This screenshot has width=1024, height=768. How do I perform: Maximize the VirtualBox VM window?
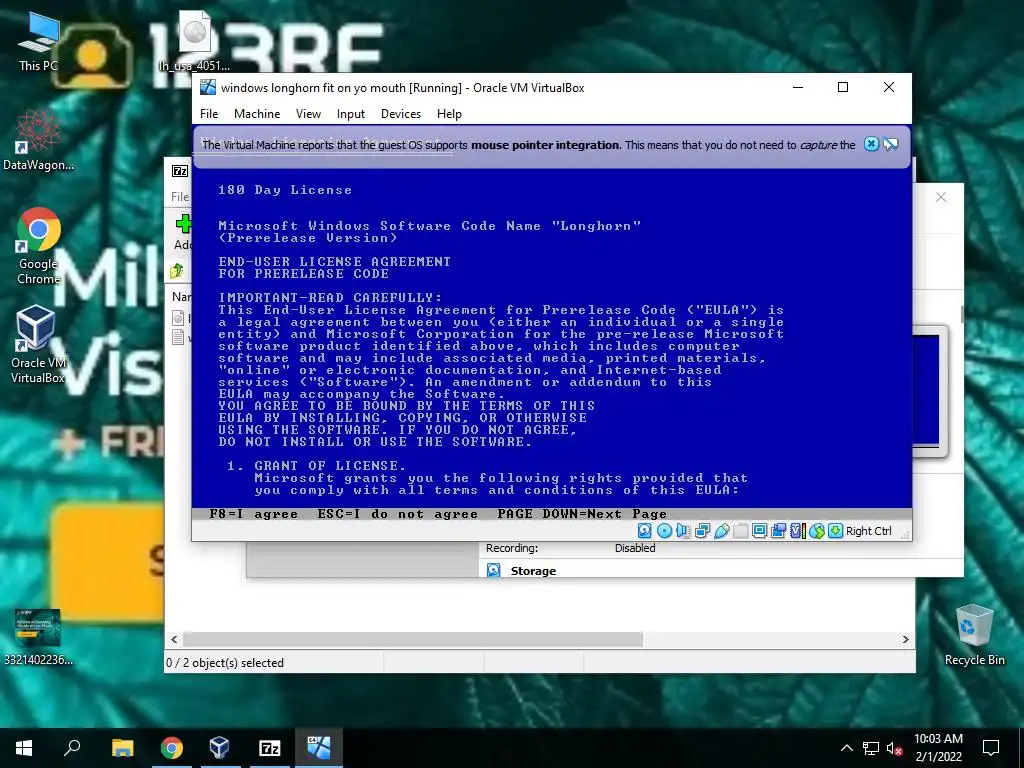coord(843,87)
